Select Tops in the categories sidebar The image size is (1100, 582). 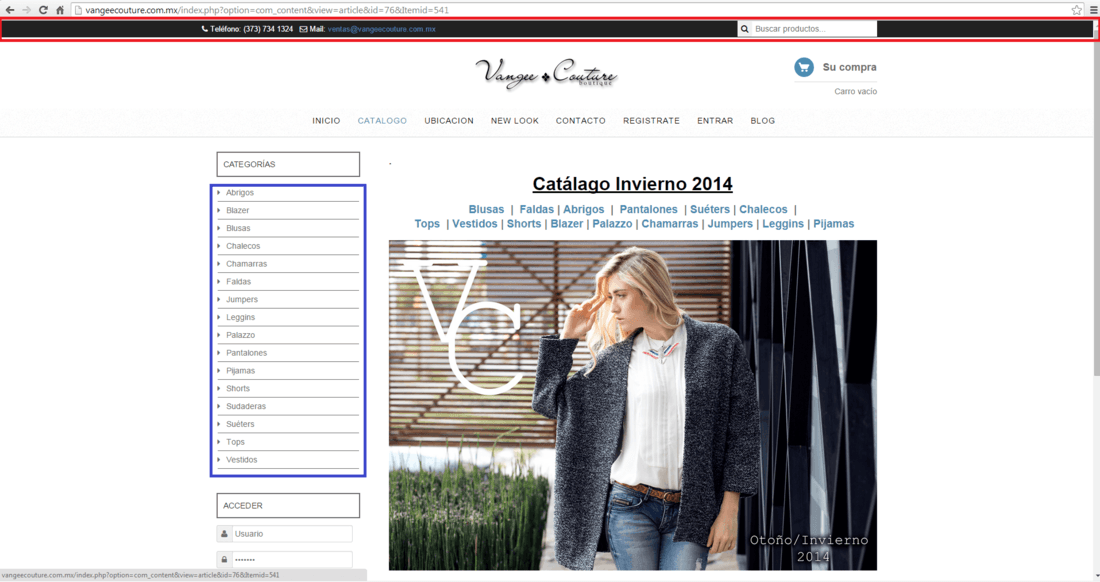point(235,442)
